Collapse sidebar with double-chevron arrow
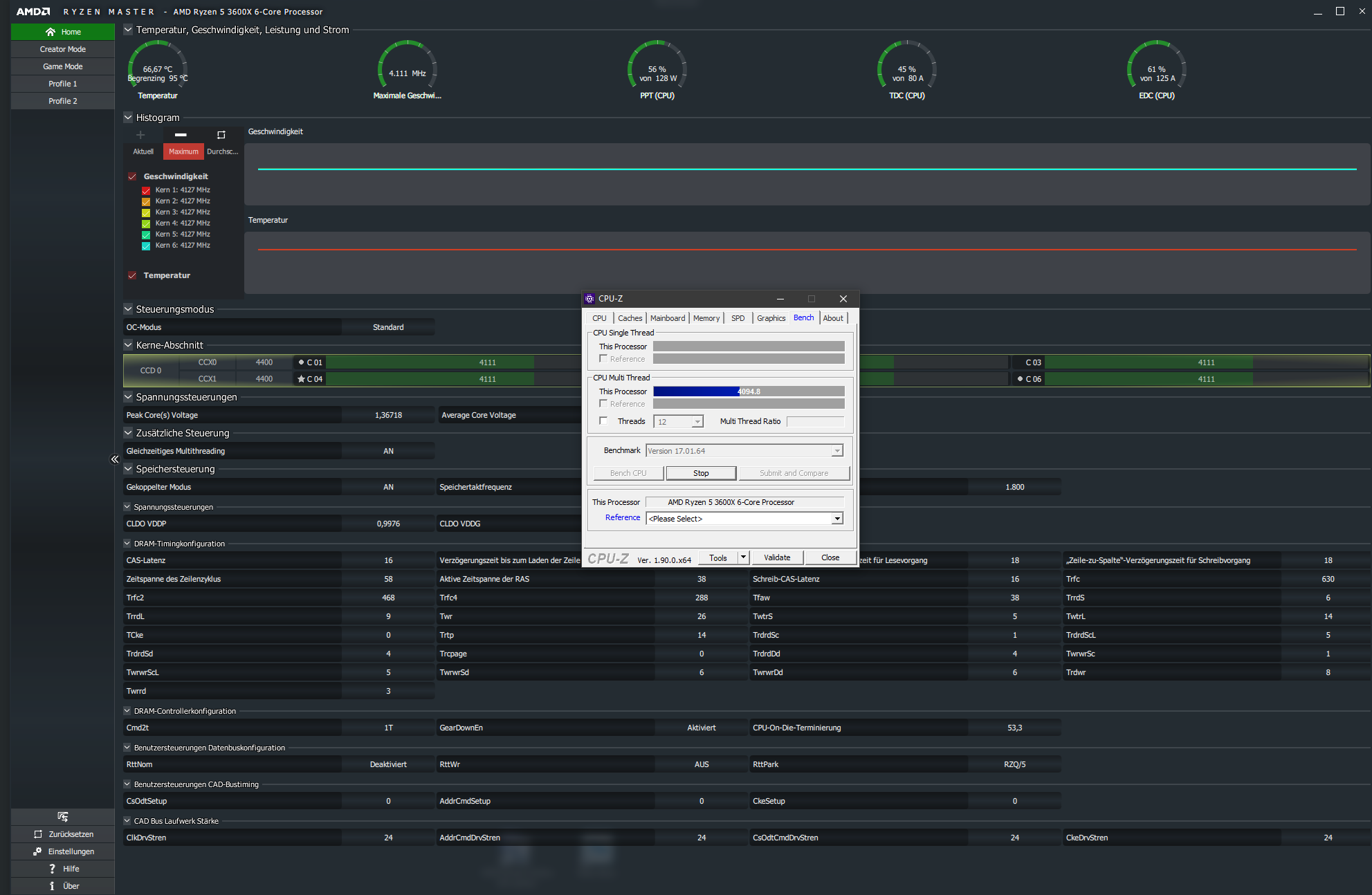This screenshot has width=1372, height=895. [x=115, y=459]
